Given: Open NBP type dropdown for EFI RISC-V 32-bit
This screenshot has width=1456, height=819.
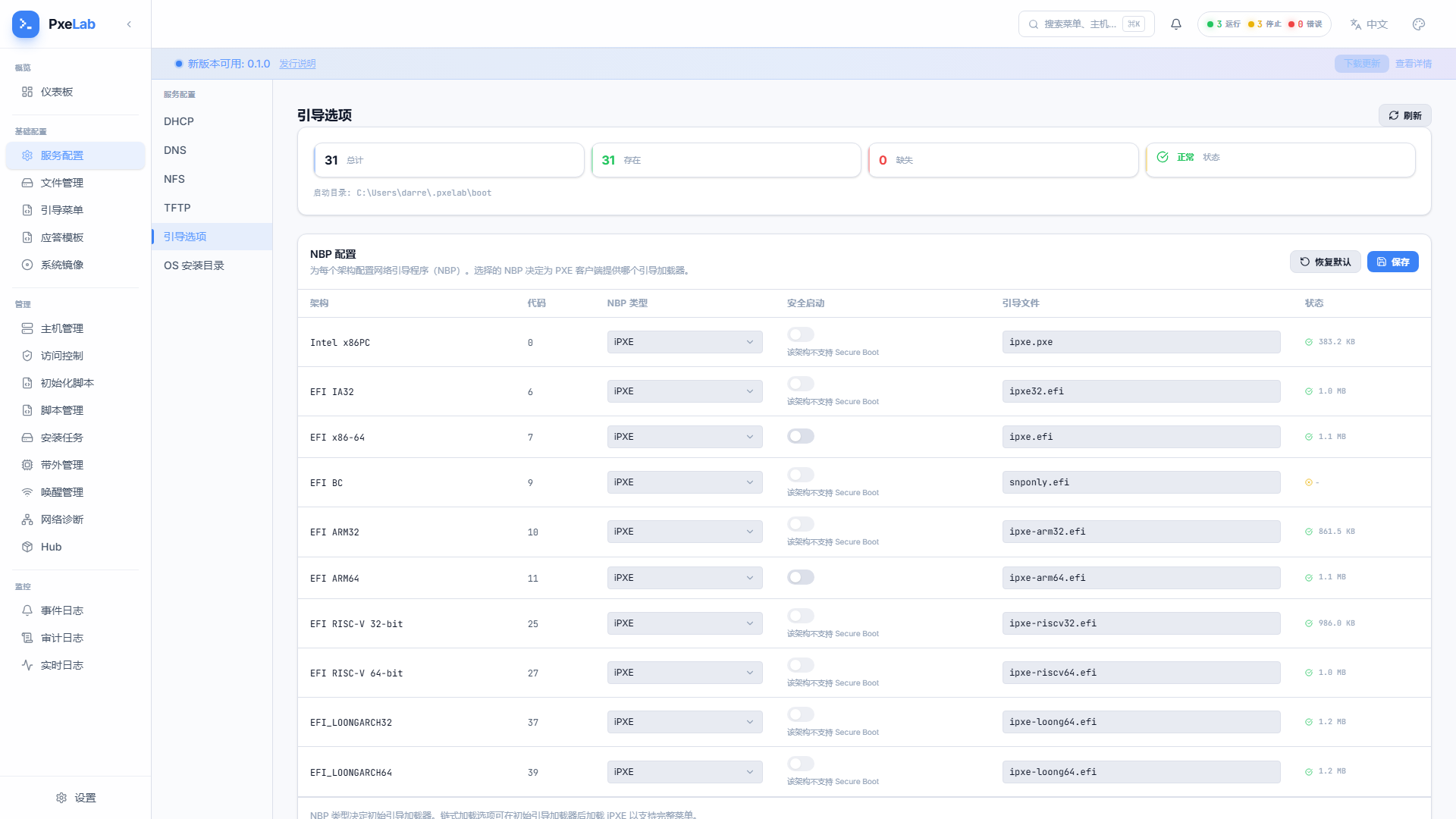Looking at the screenshot, I should 685,623.
